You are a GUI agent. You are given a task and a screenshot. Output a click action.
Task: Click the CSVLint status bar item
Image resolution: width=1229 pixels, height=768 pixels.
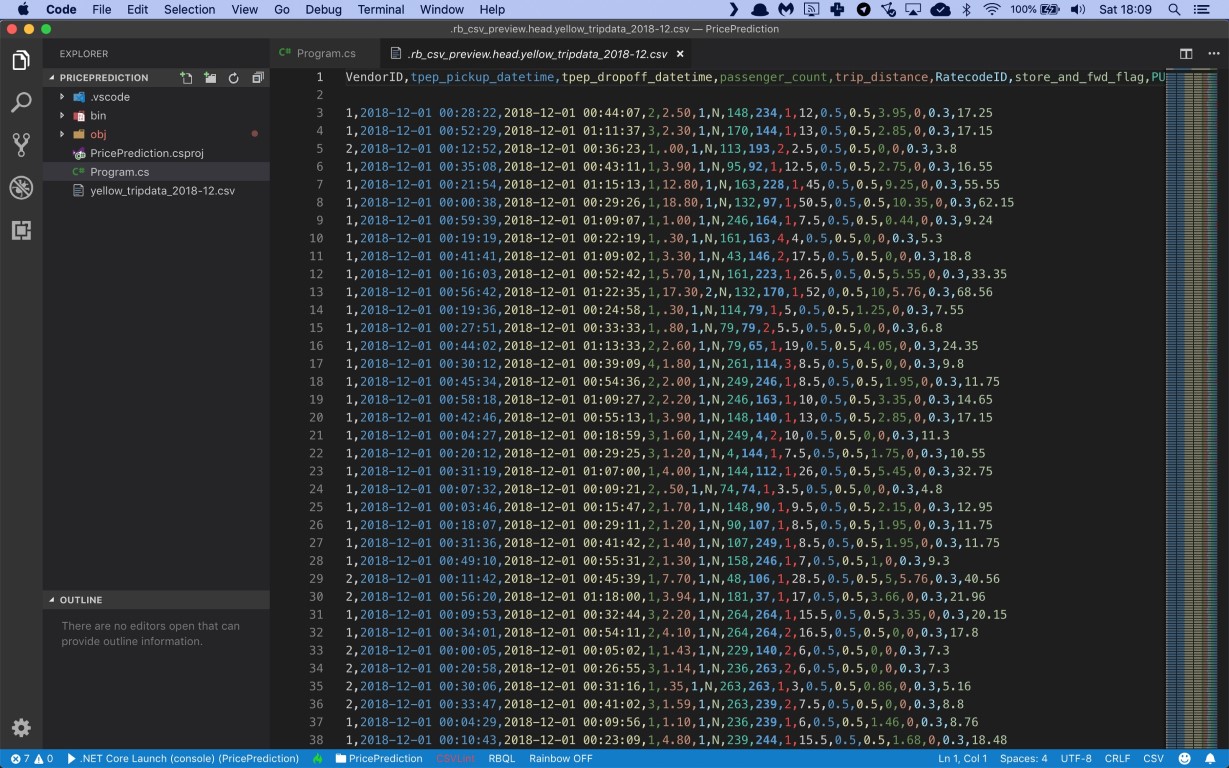click(455, 759)
